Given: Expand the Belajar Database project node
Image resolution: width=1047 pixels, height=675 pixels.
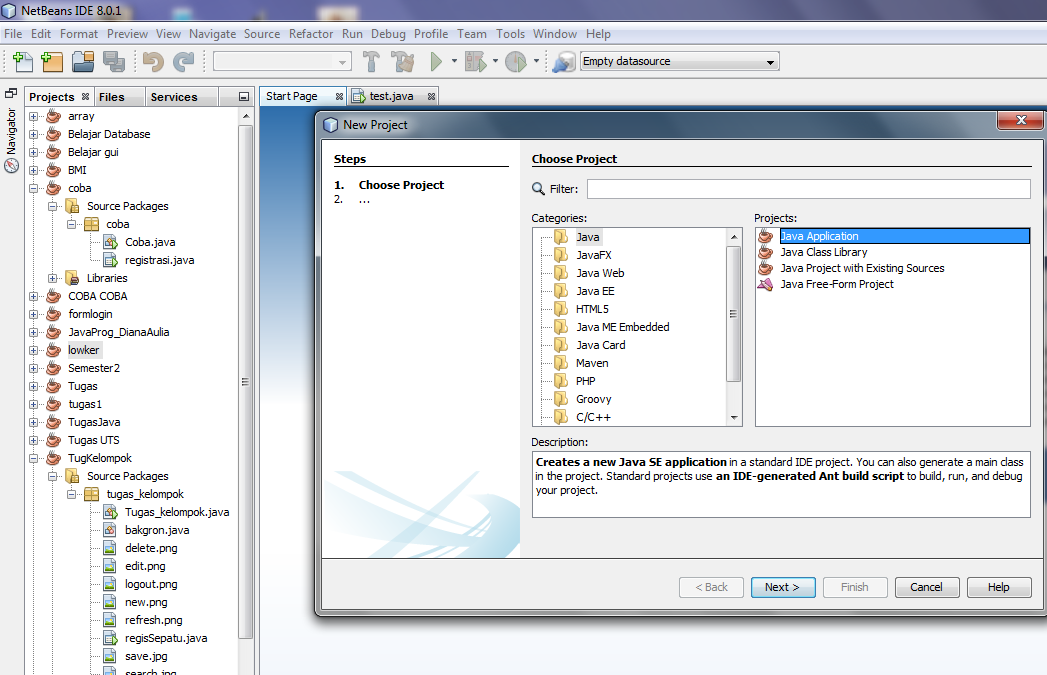Looking at the screenshot, I should 31,134.
